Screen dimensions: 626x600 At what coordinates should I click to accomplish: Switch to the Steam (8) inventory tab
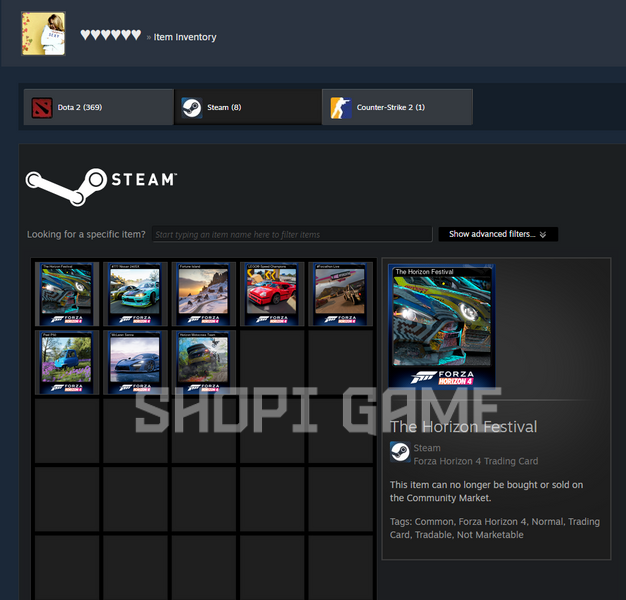pyautogui.click(x=248, y=107)
